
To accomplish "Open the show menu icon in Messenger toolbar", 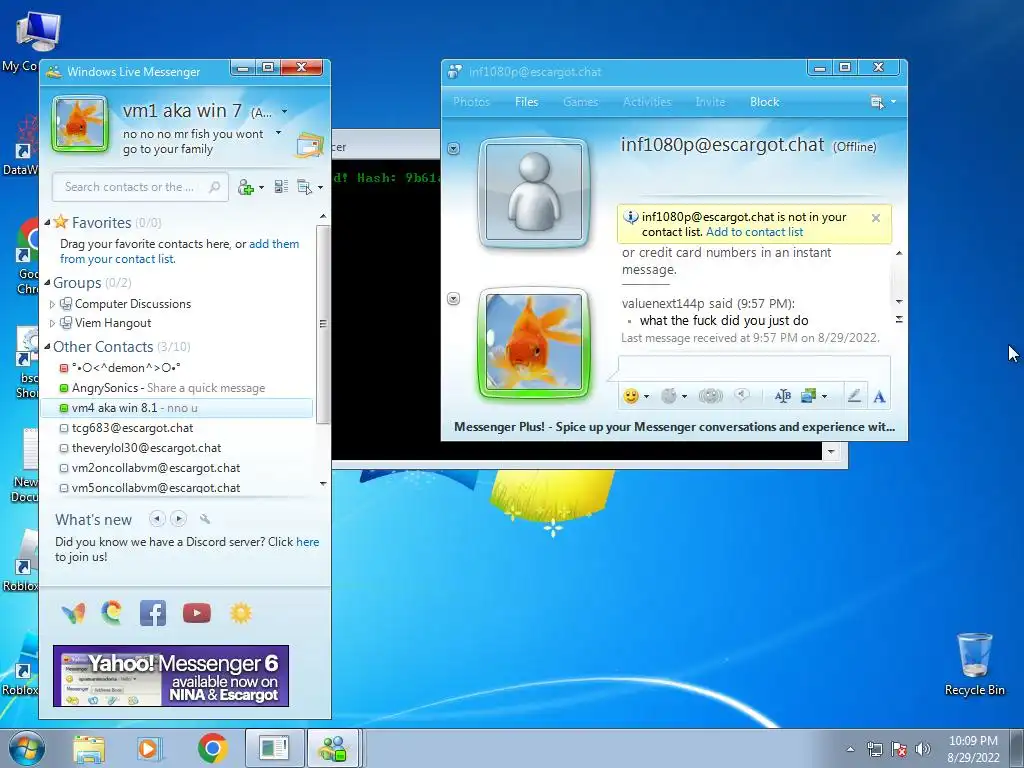I will coord(305,187).
